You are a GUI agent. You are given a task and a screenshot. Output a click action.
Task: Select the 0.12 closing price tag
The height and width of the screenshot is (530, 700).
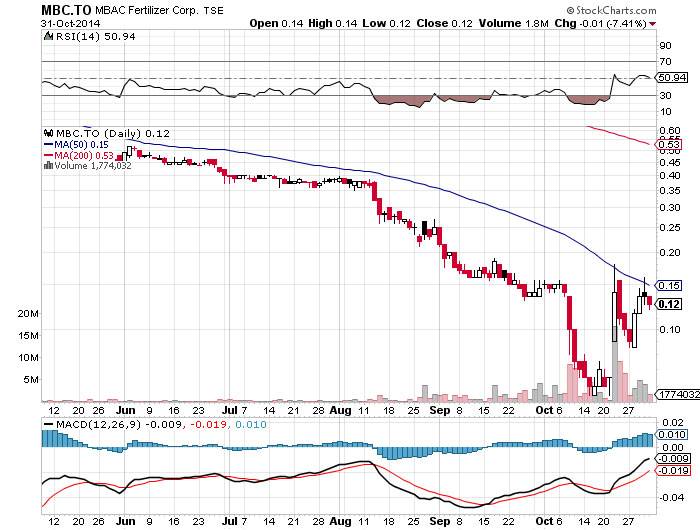click(668, 304)
